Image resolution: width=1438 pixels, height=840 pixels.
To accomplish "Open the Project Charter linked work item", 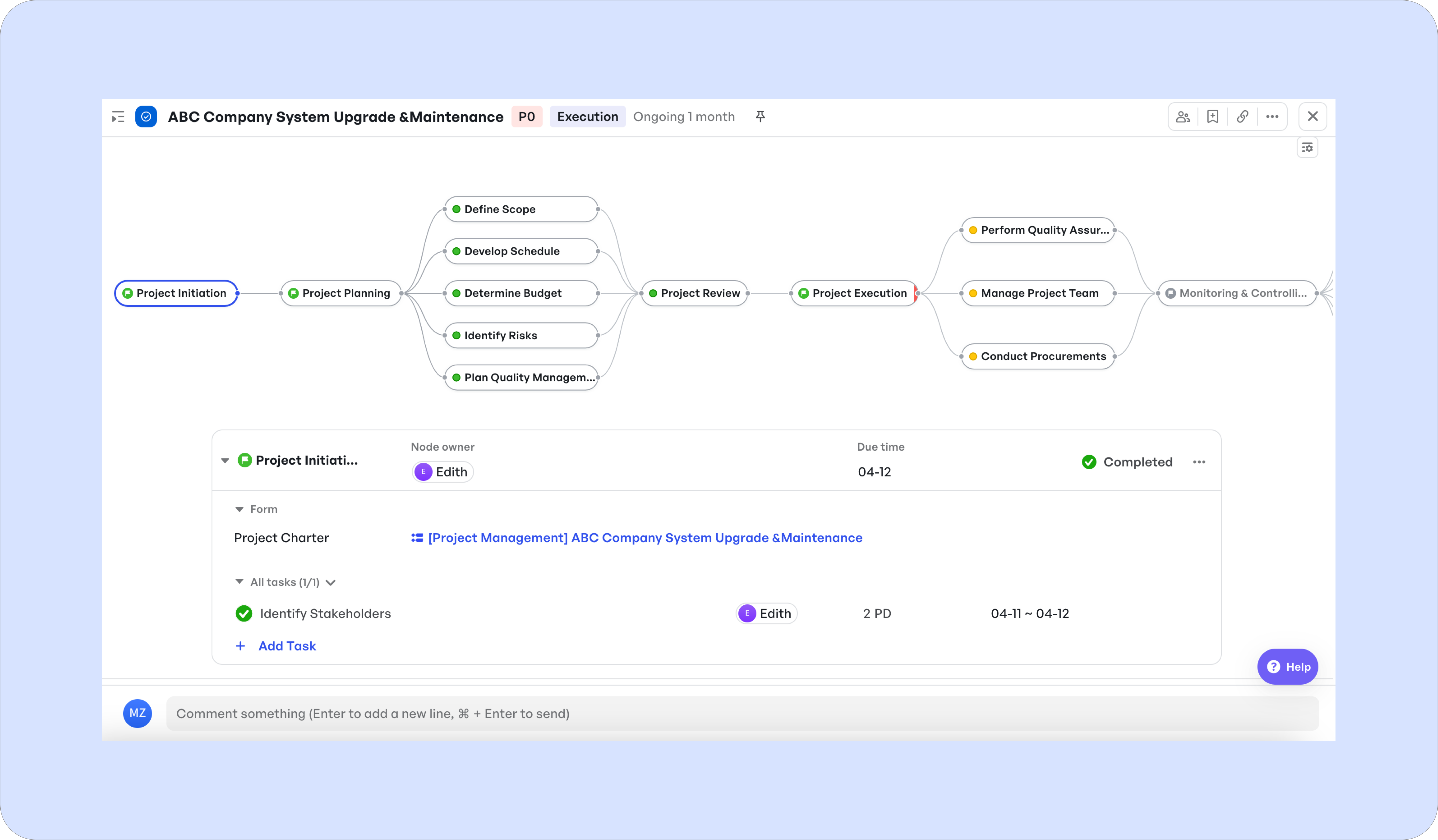I will pos(637,538).
